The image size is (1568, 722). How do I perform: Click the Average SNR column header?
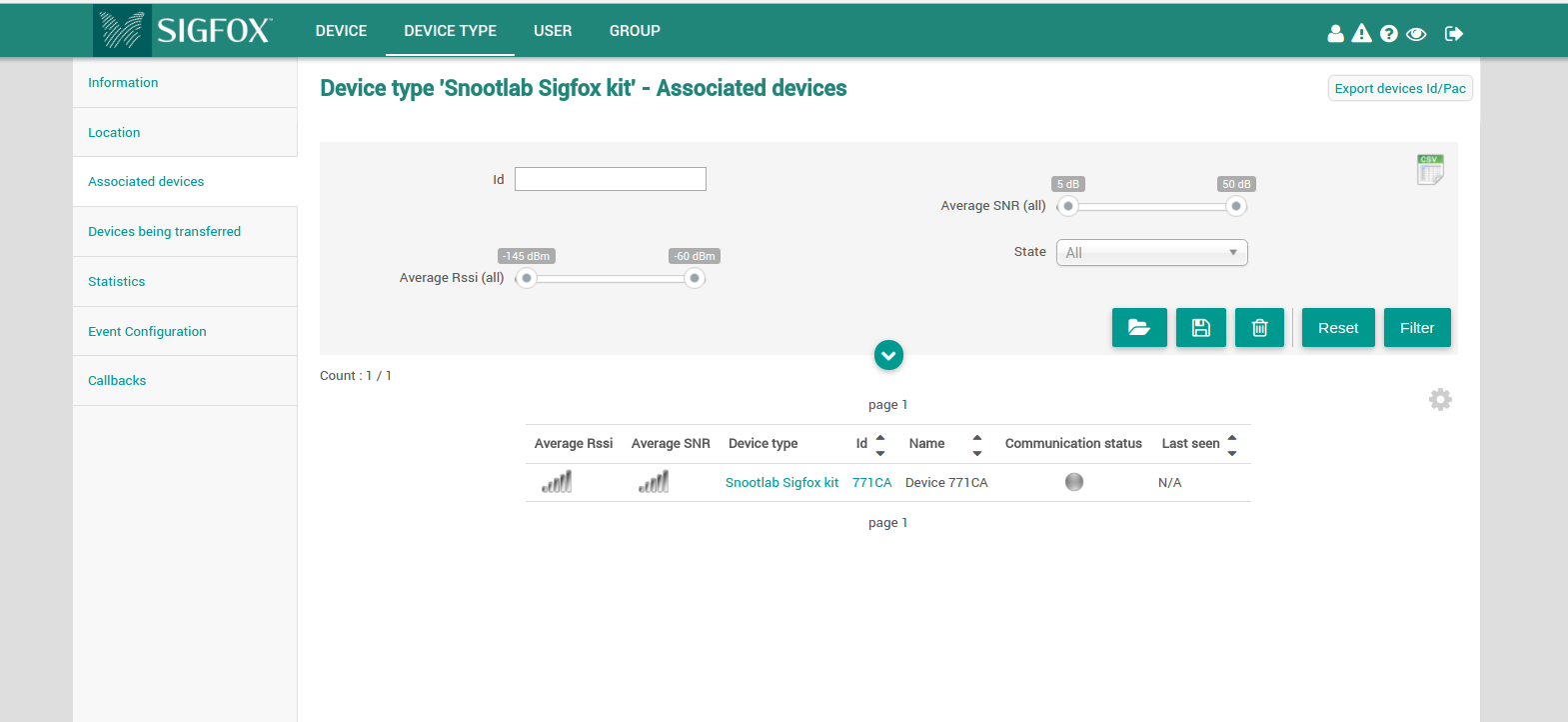(x=671, y=444)
